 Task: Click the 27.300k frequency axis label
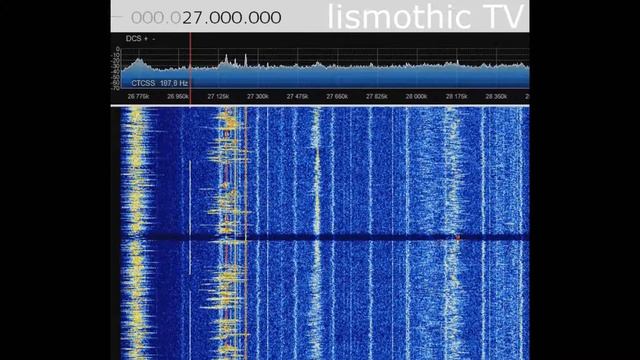[258, 97]
